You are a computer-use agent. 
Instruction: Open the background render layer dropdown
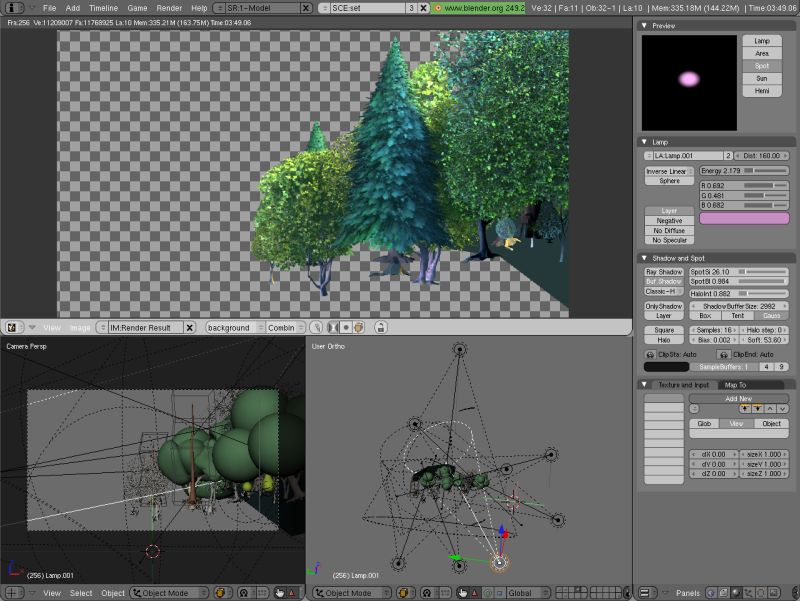[x=234, y=327]
